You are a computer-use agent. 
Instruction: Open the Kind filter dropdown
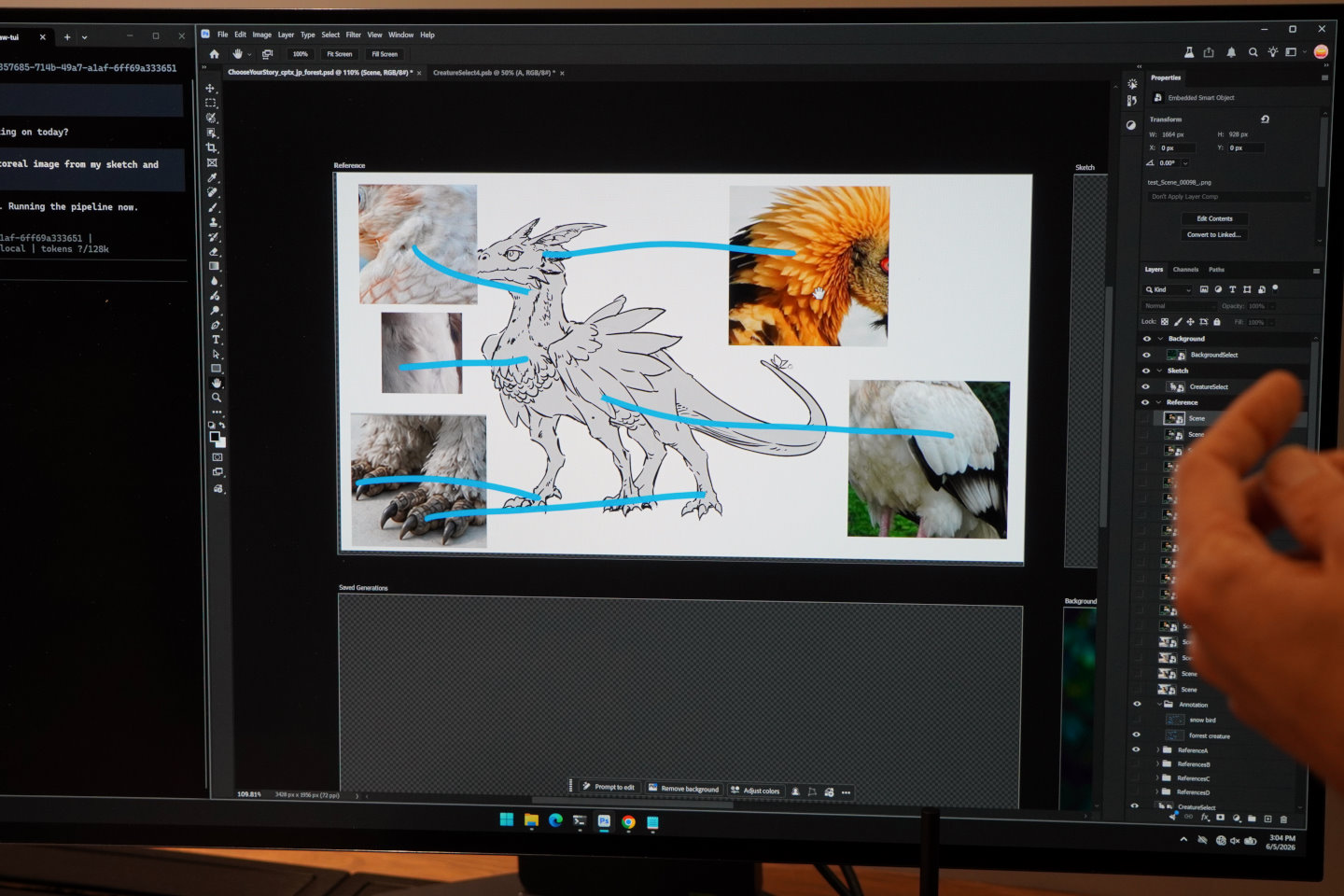click(1169, 289)
